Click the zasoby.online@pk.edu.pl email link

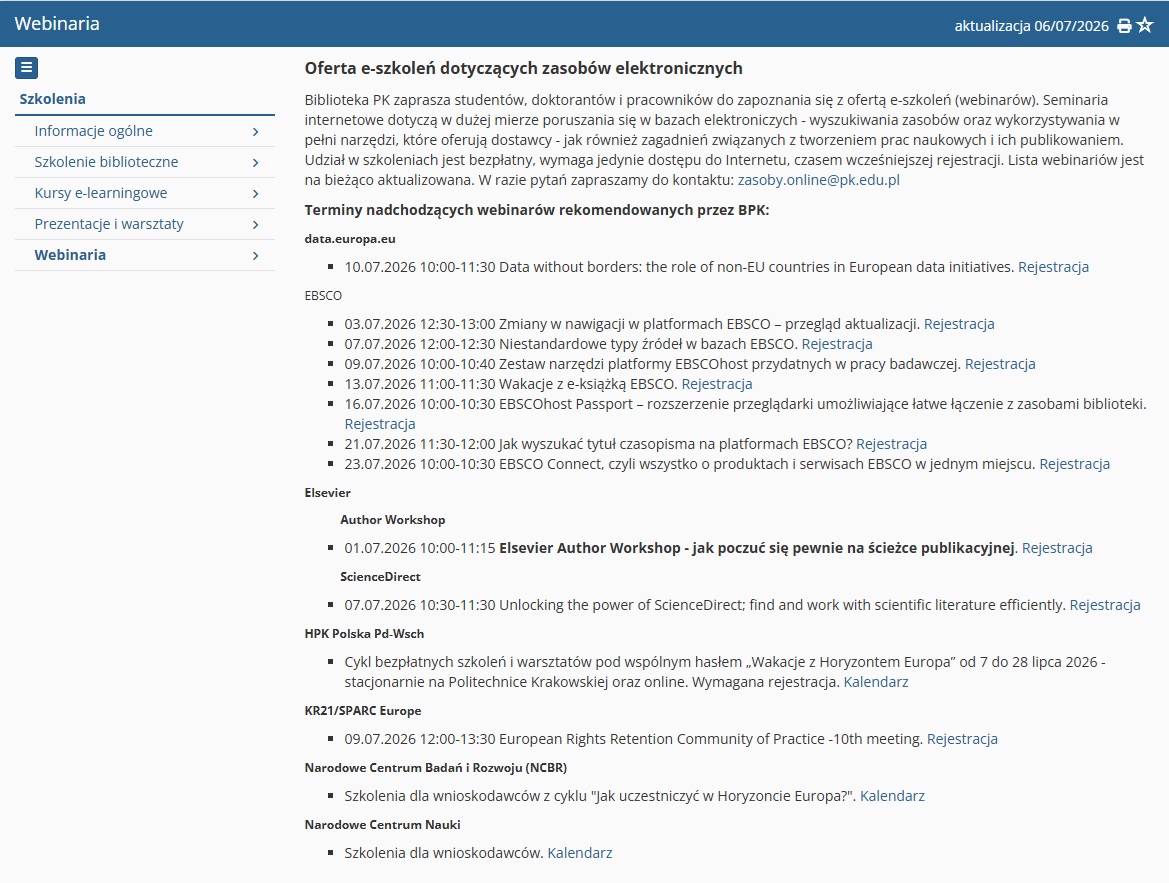pyautogui.click(x=819, y=180)
